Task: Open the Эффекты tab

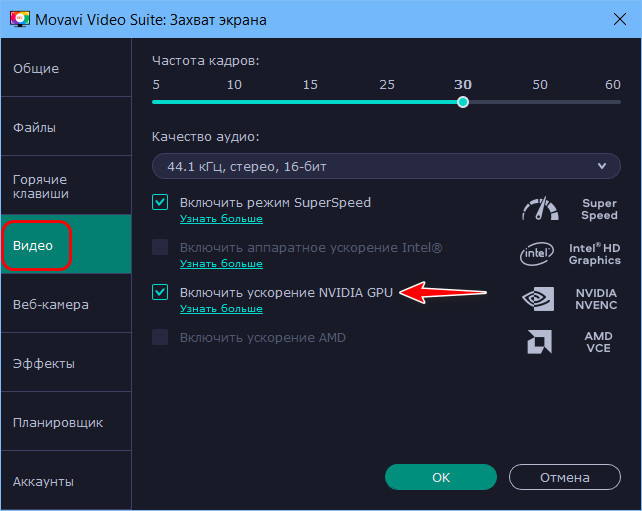Action: point(66,363)
